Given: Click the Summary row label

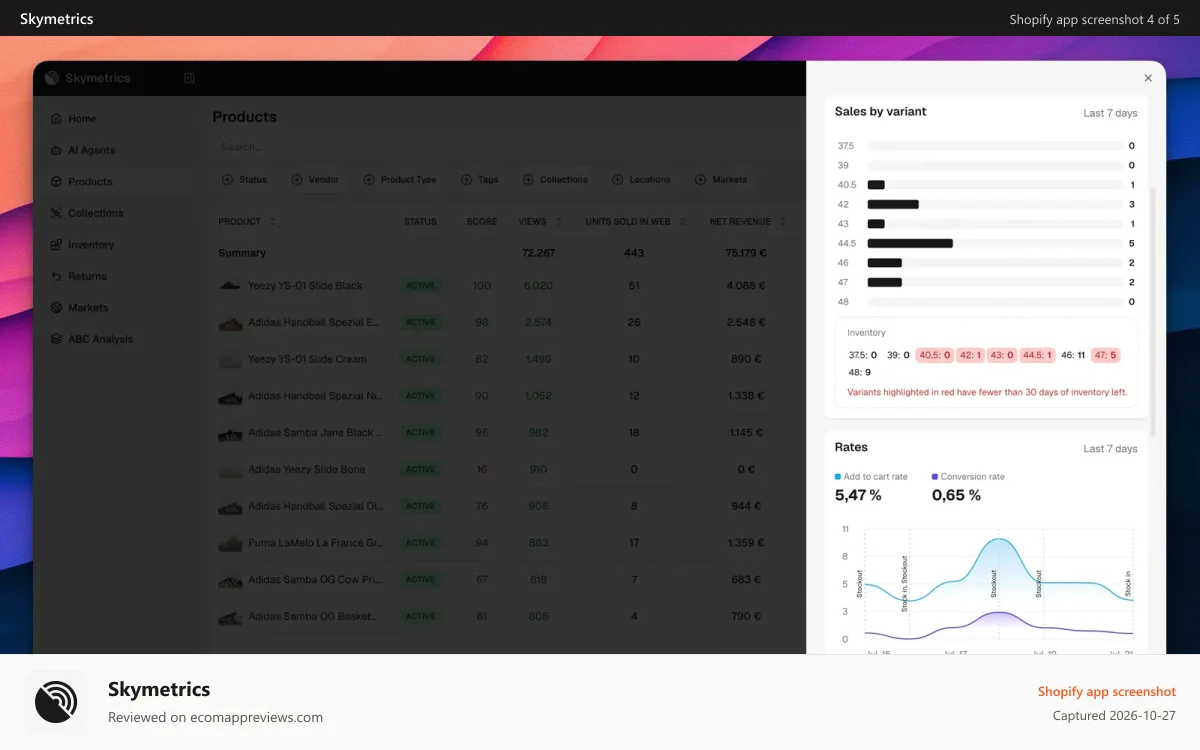Looking at the screenshot, I should coord(242,253).
